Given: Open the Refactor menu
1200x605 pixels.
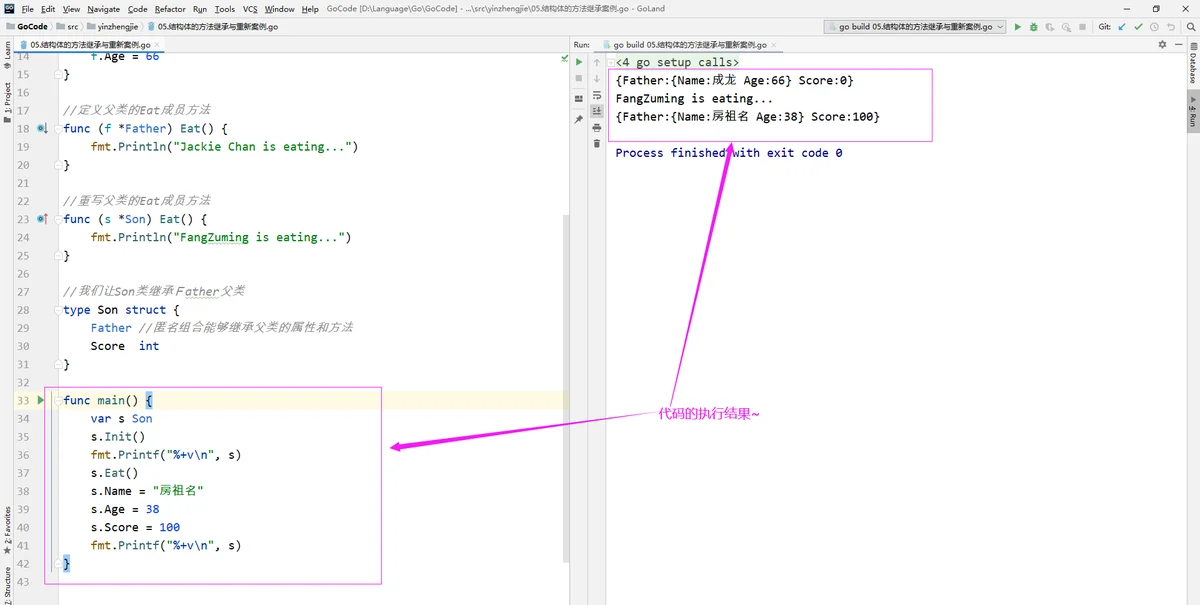Looking at the screenshot, I should [x=170, y=9].
